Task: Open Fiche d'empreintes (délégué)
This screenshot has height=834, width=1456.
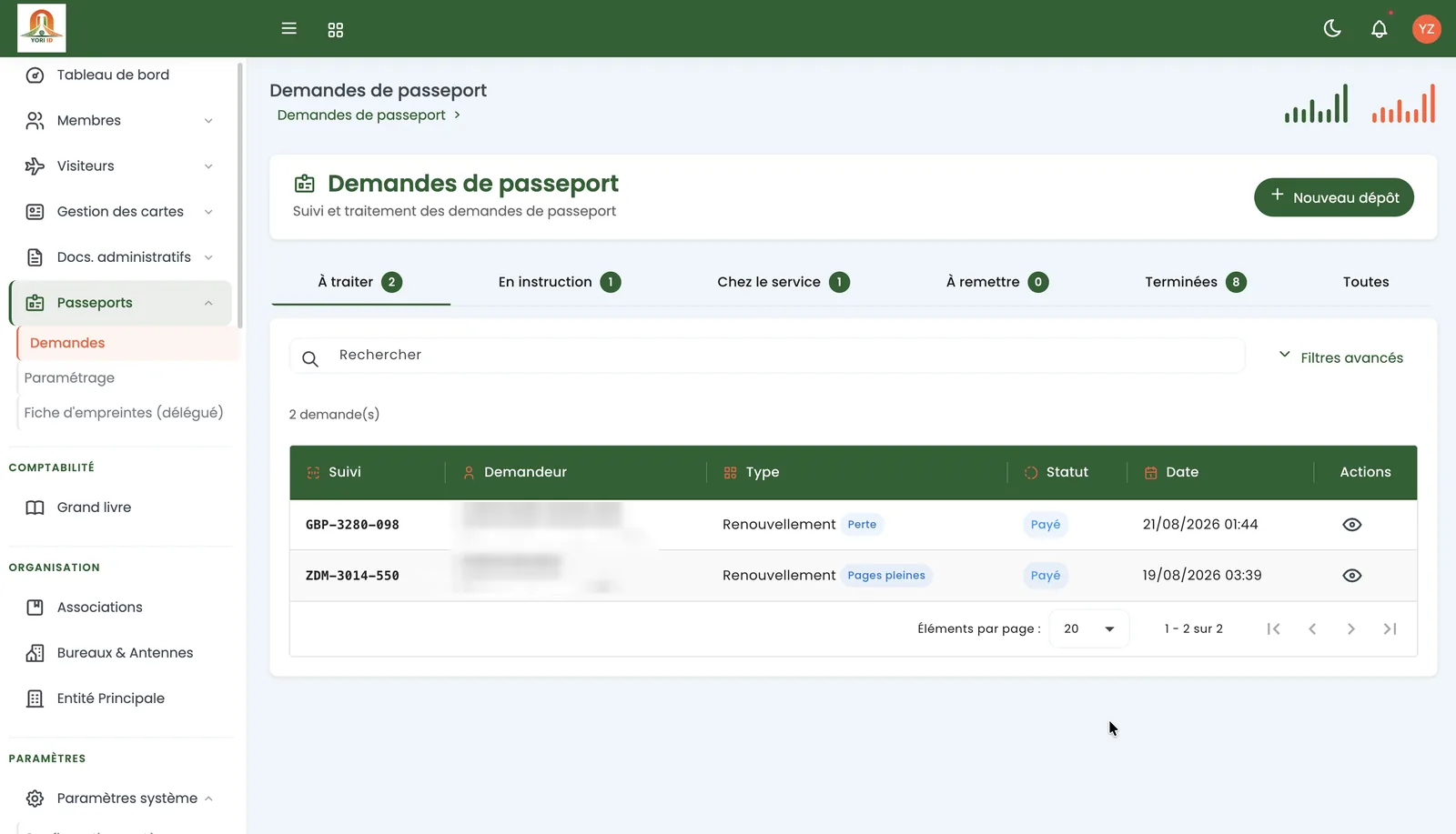Action: click(x=124, y=412)
